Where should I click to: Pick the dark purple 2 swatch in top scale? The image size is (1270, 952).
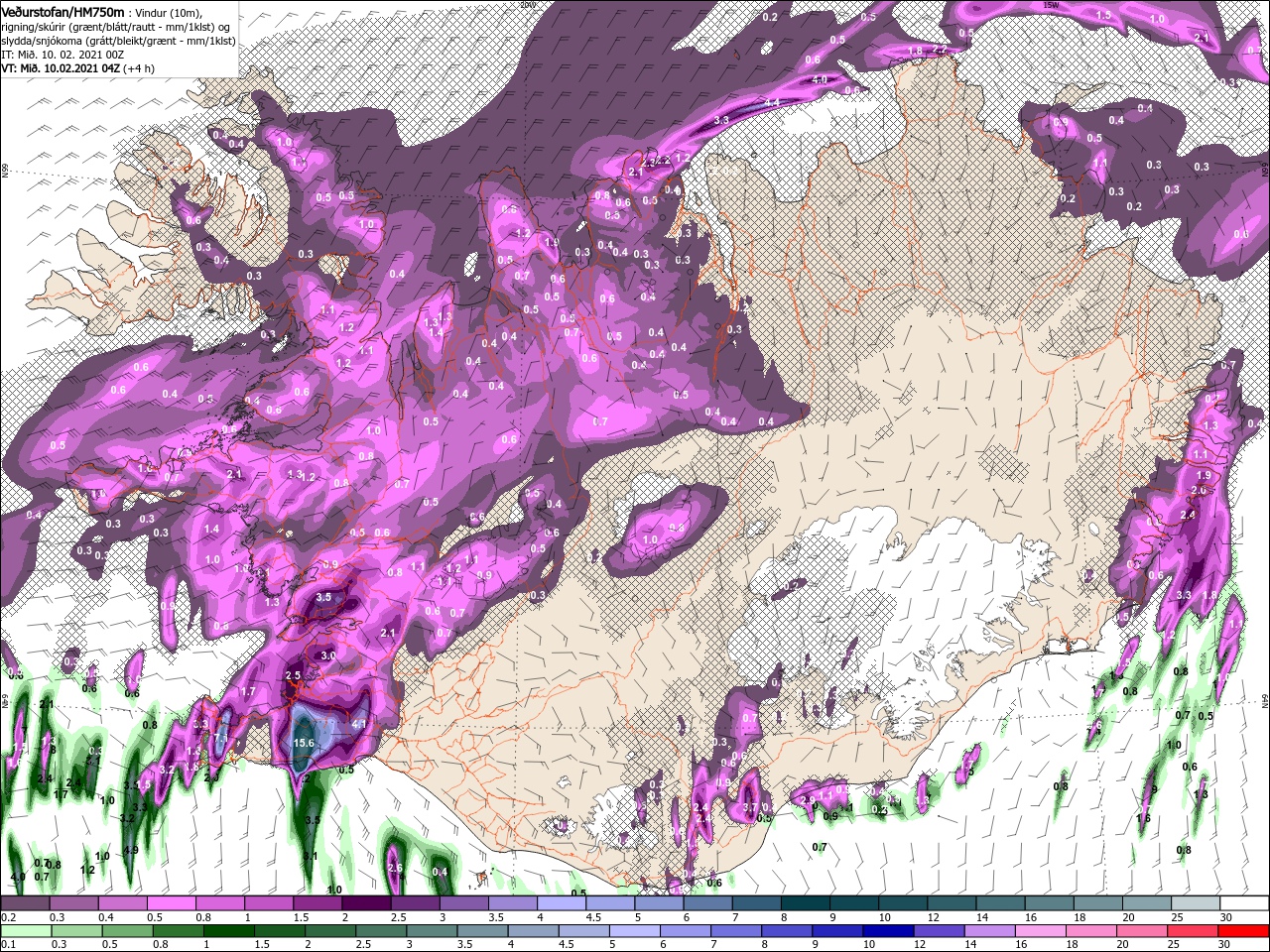366,904
